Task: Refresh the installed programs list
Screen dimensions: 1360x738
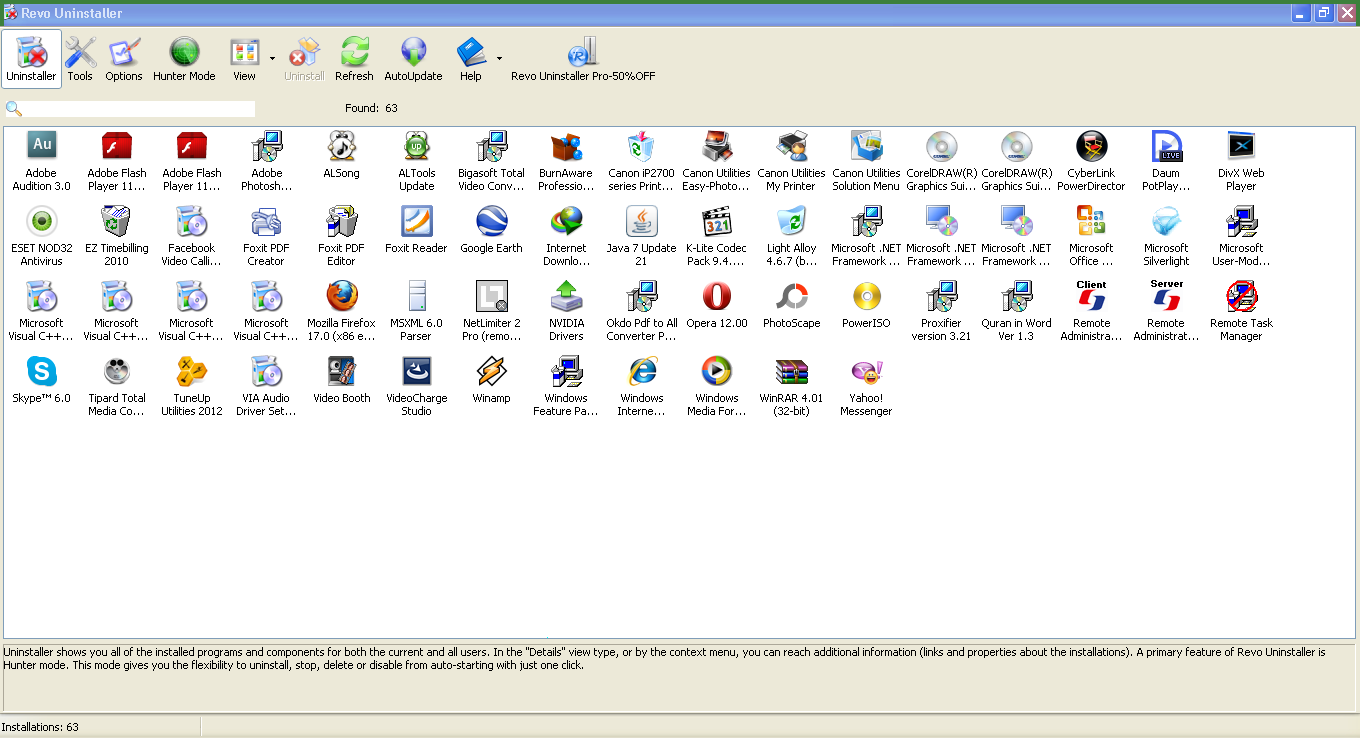Action: (354, 59)
